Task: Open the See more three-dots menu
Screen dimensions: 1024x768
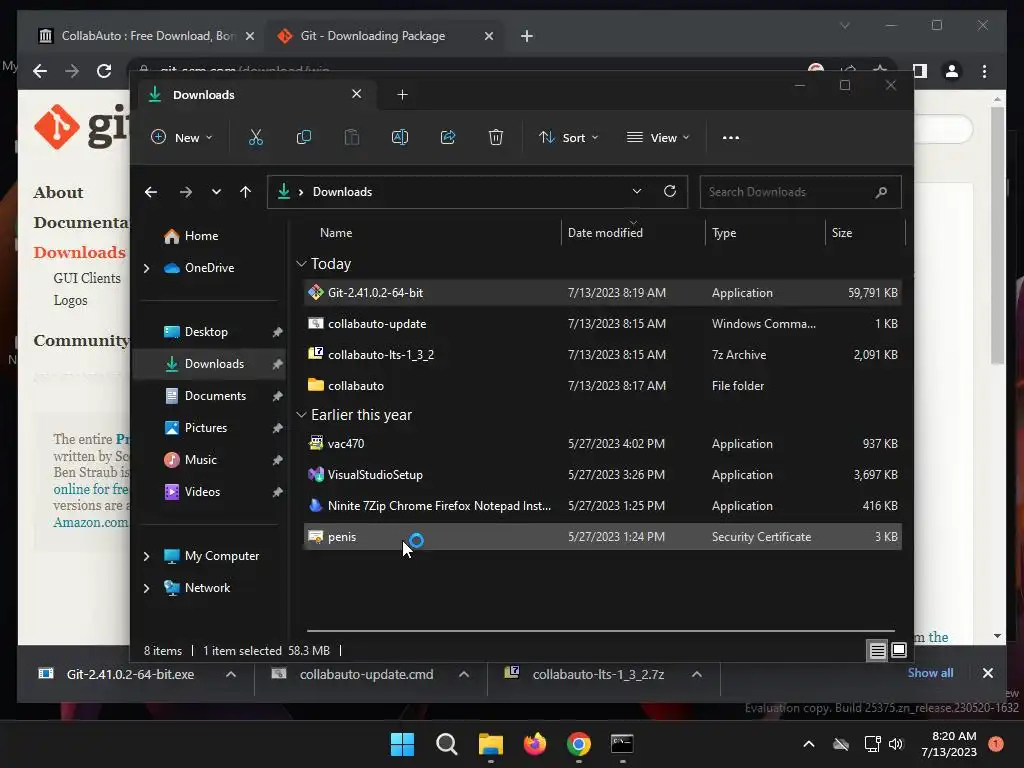Action: (731, 138)
